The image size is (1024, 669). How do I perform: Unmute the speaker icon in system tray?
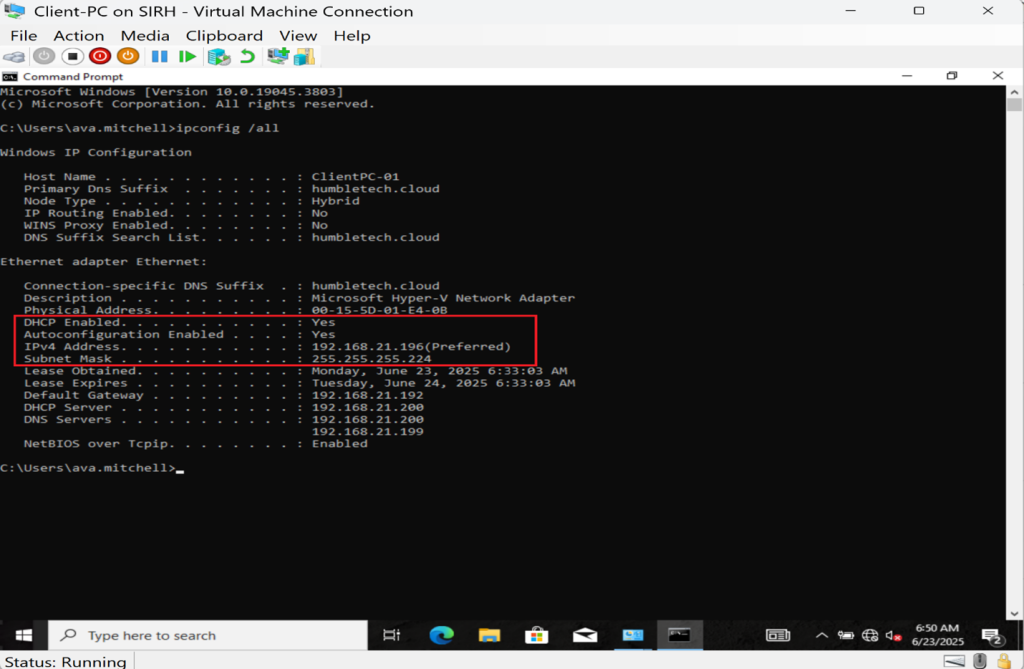891,636
